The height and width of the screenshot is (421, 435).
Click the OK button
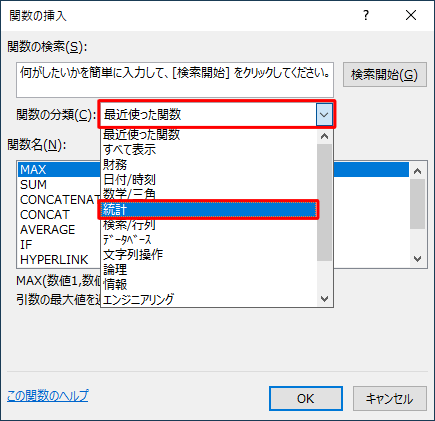point(306,399)
